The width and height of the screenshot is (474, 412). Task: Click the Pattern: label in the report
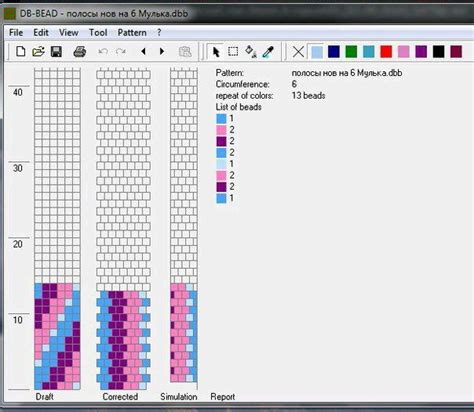tap(229, 73)
